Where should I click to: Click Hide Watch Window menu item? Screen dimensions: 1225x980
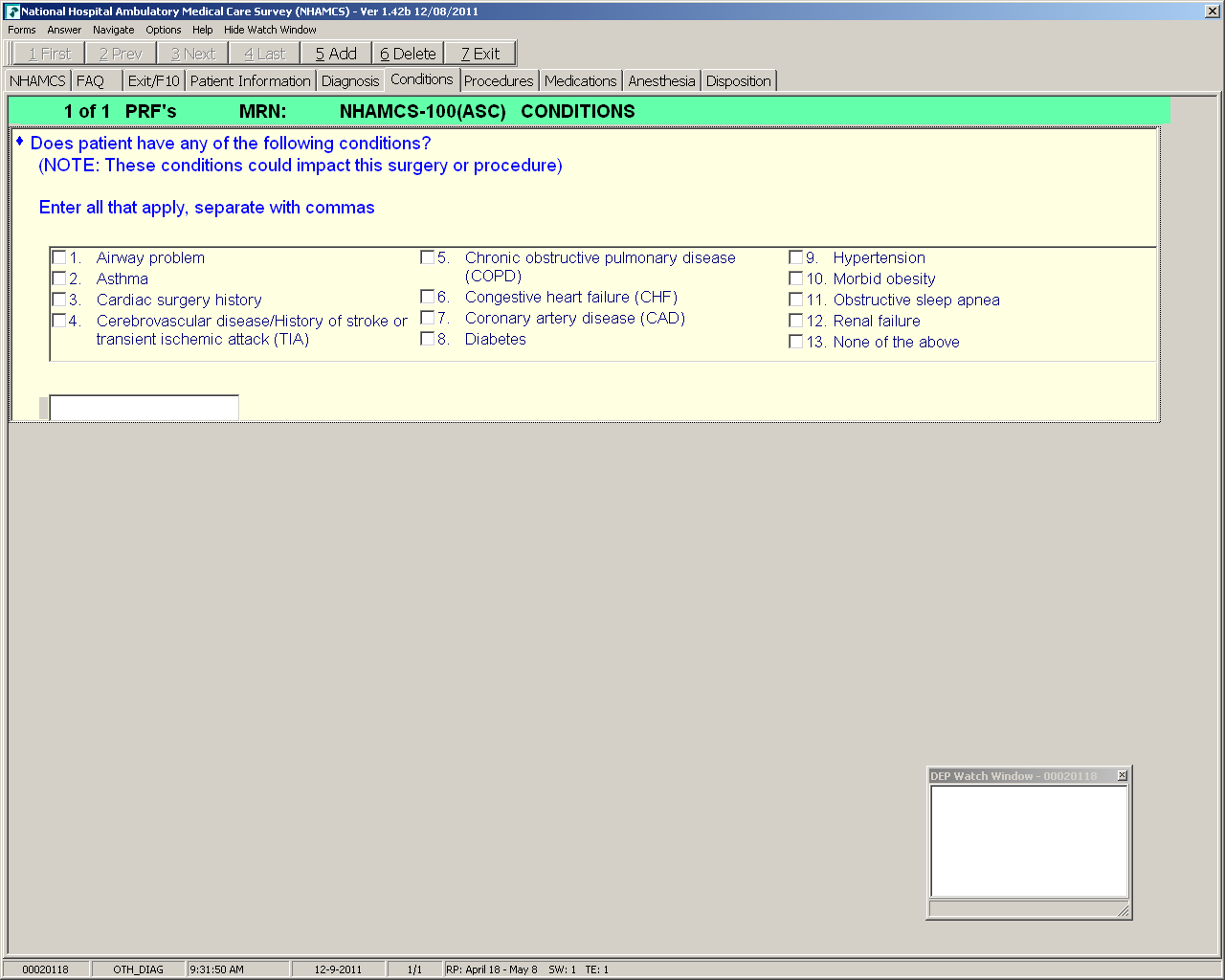click(270, 30)
